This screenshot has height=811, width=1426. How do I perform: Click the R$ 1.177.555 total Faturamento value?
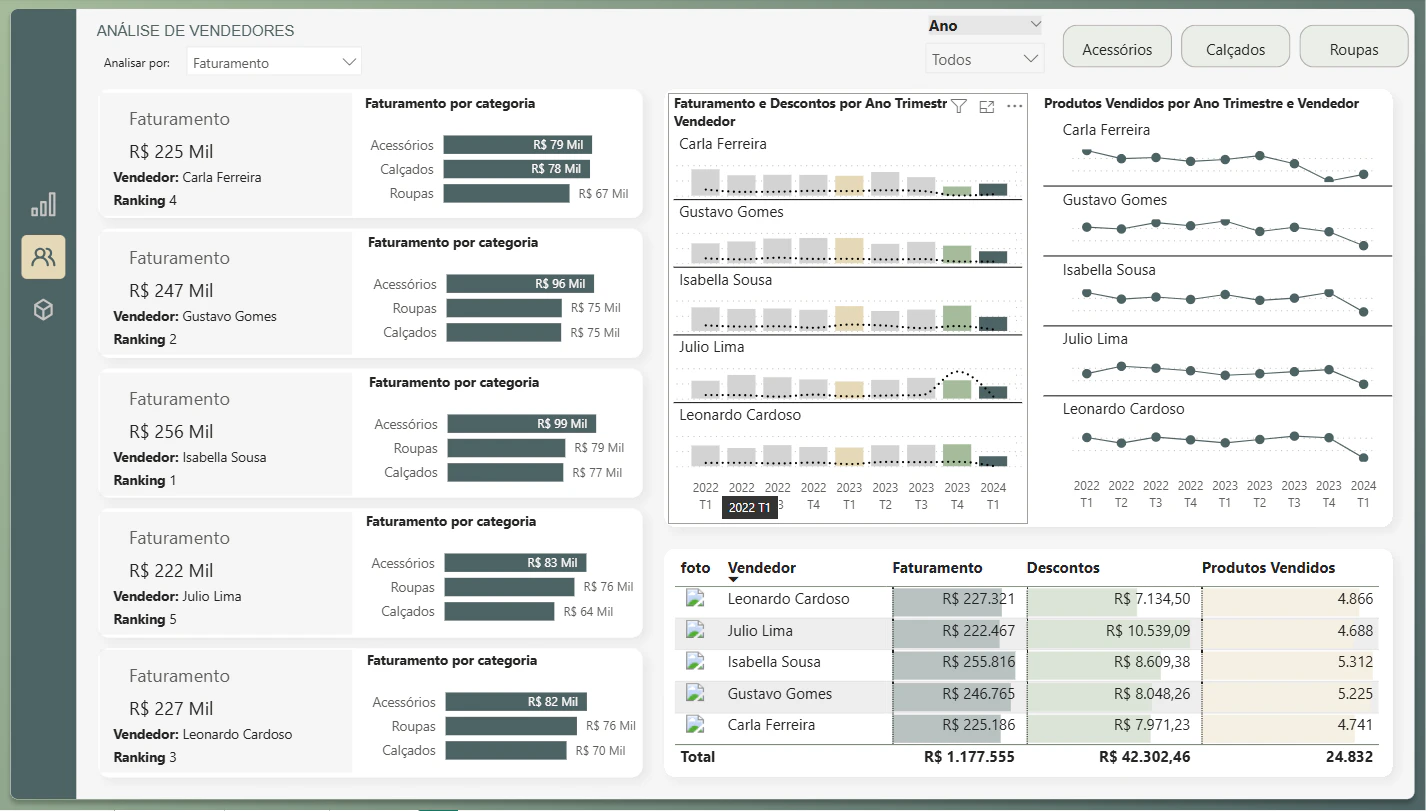(969, 757)
